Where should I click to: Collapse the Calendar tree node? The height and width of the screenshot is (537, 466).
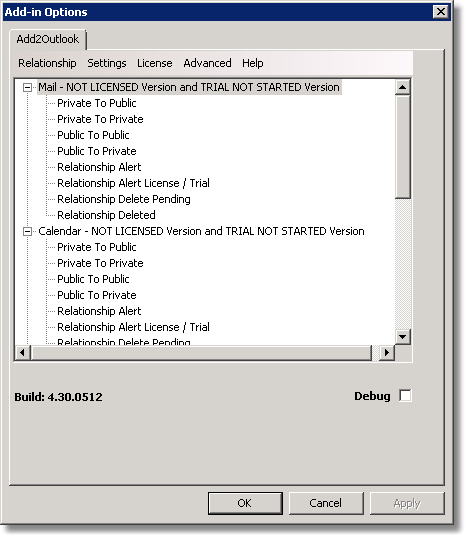[27, 232]
